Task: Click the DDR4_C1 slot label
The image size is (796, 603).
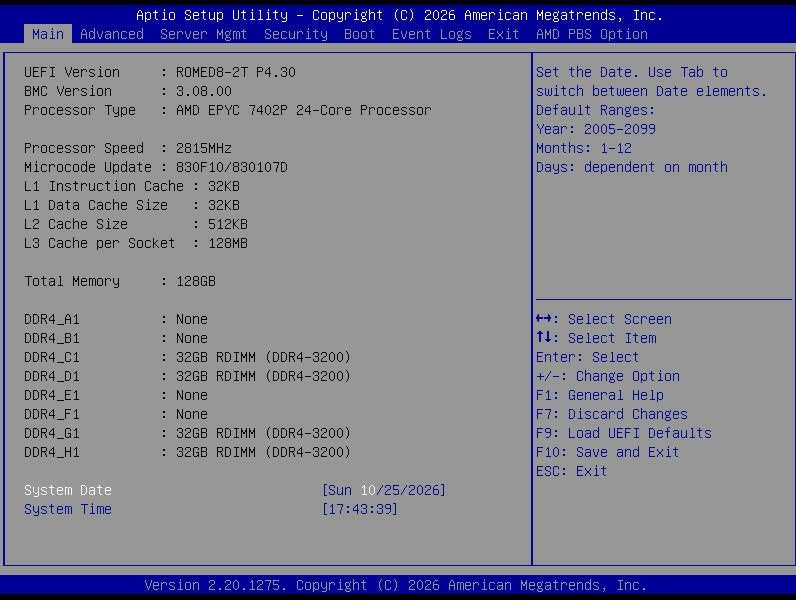Action: 52,357
